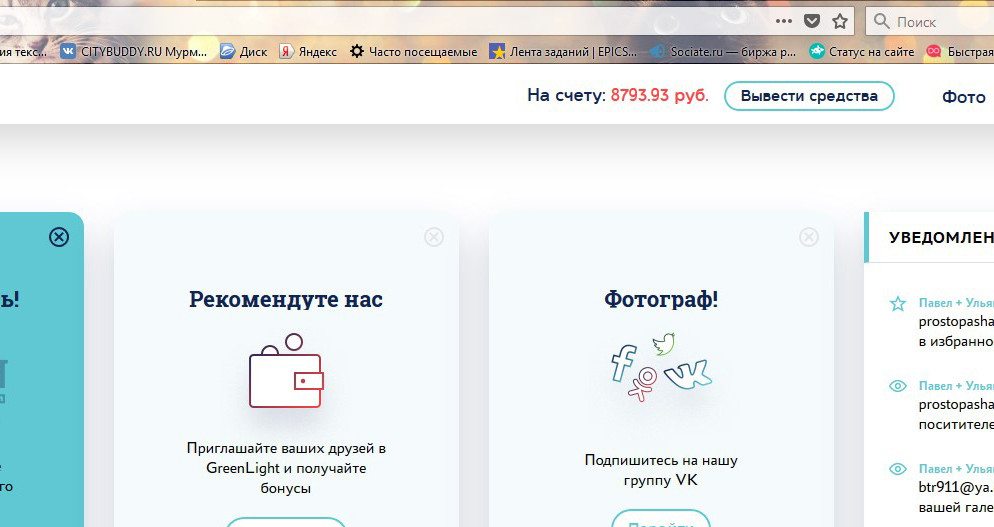Open the Фото menu item
Viewport: 994px width, 527px height.
964,97
